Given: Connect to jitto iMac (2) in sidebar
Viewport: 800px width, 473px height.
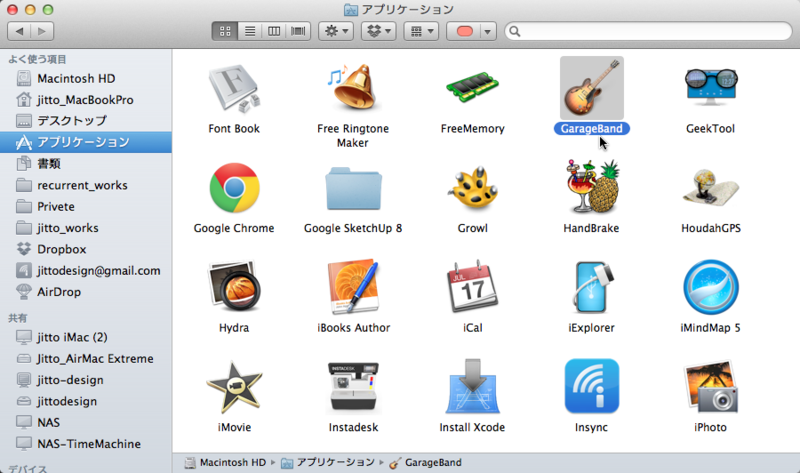Looking at the screenshot, I should (86, 337).
